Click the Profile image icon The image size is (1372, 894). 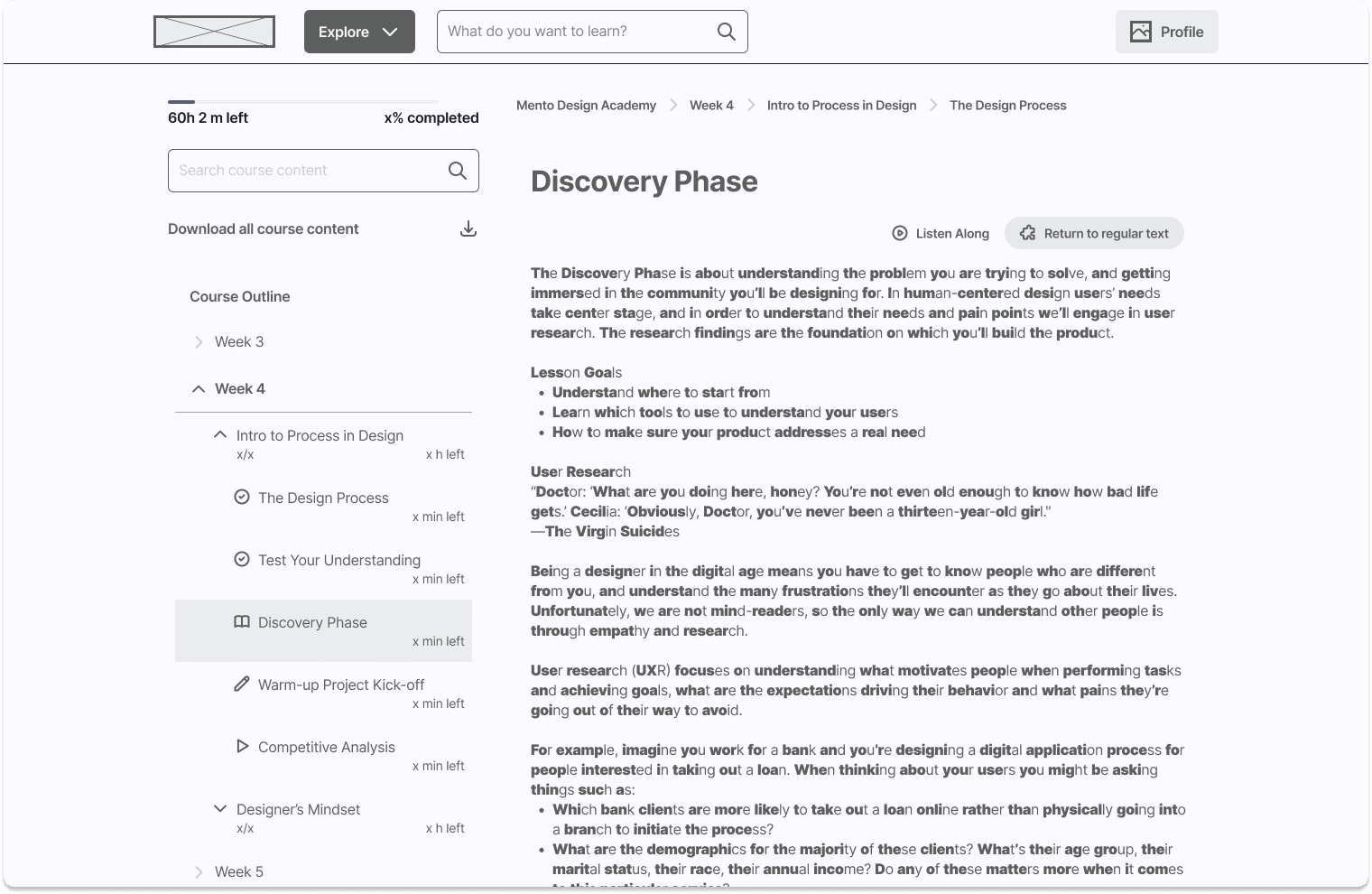1141,32
